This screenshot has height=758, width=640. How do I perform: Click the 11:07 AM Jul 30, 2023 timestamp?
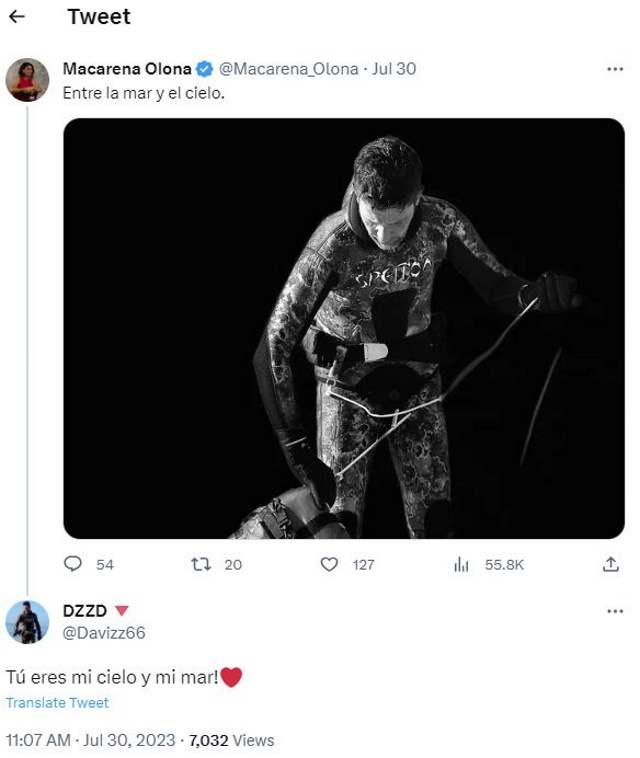[x=90, y=740]
